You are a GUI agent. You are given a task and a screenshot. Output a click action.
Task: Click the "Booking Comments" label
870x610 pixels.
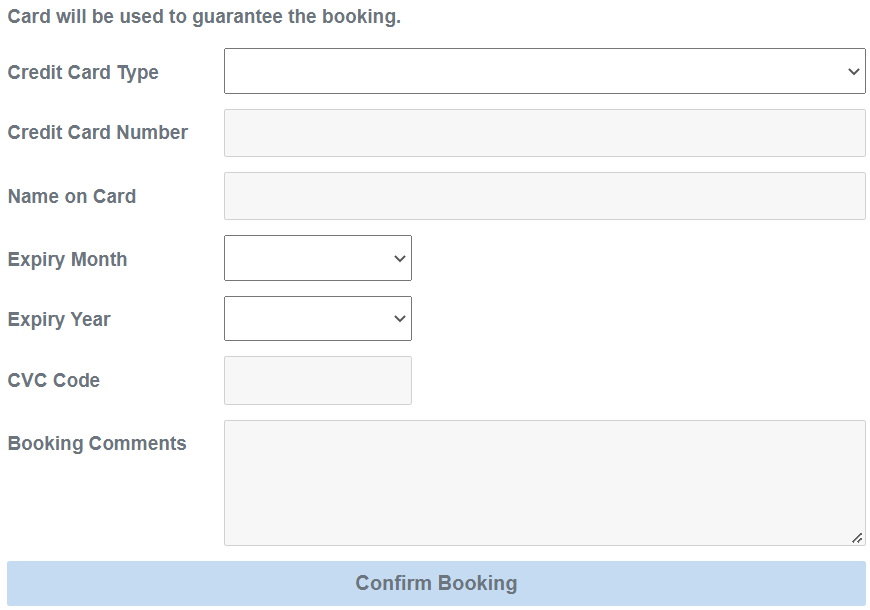click(97, 444)
